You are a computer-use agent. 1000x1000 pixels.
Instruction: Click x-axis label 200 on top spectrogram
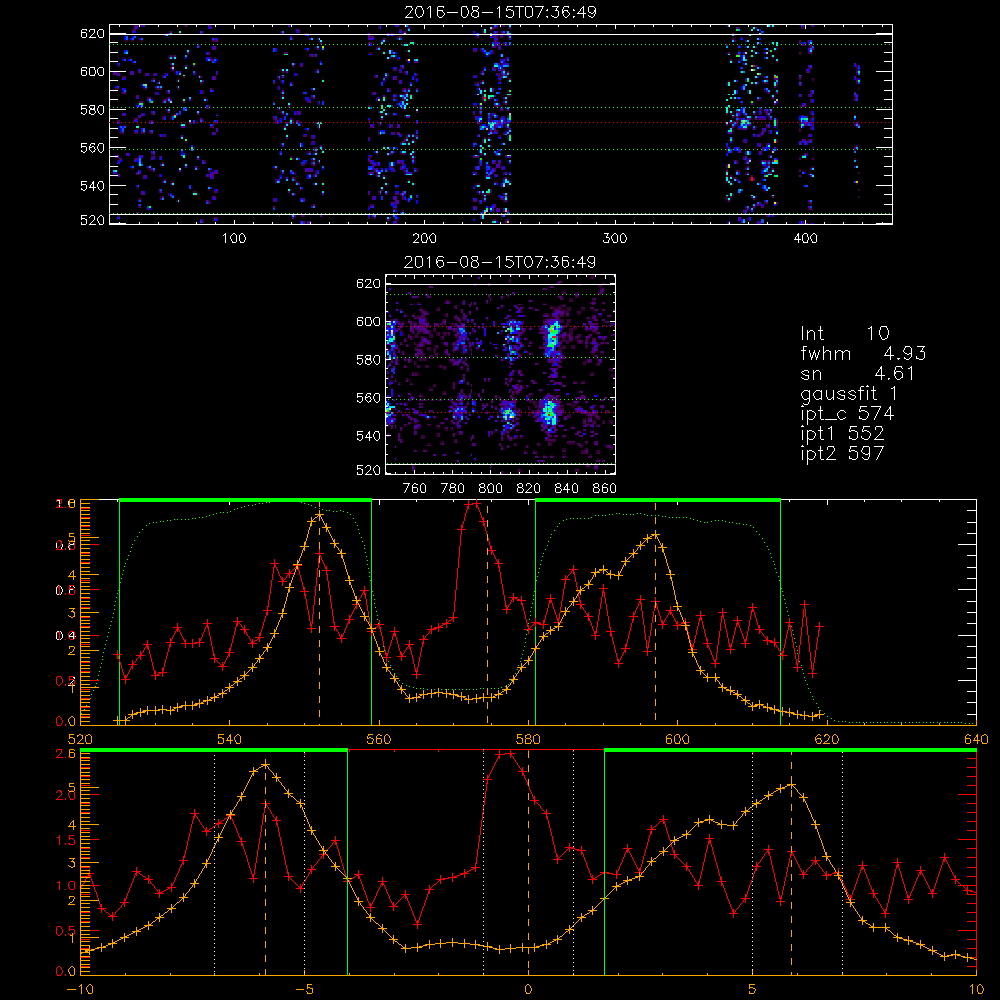[424, 239]
